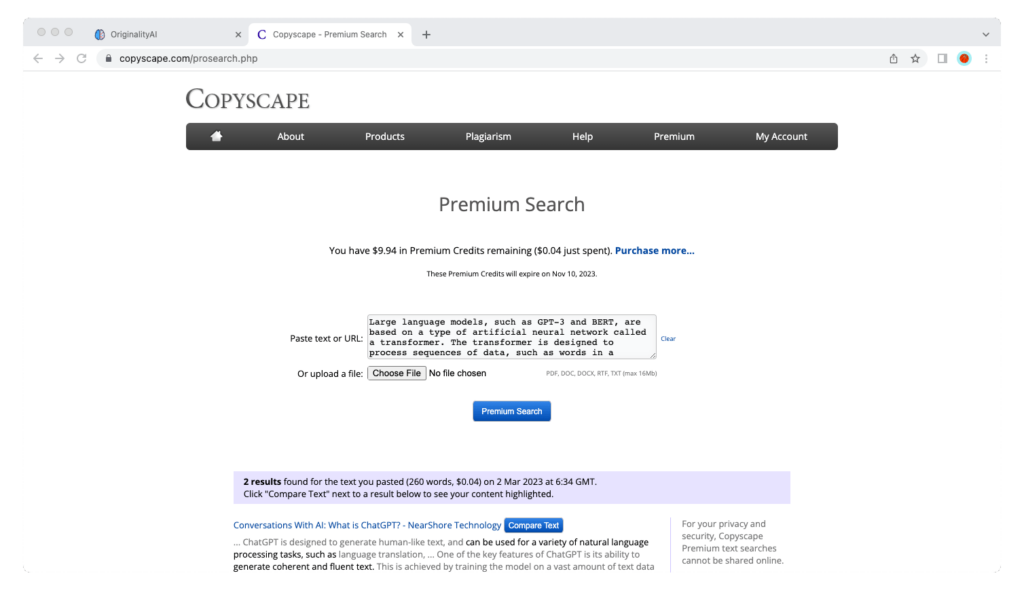The image size is (1024, 601).
Task: Click the Copyscape logo
Action: (248, 99)
